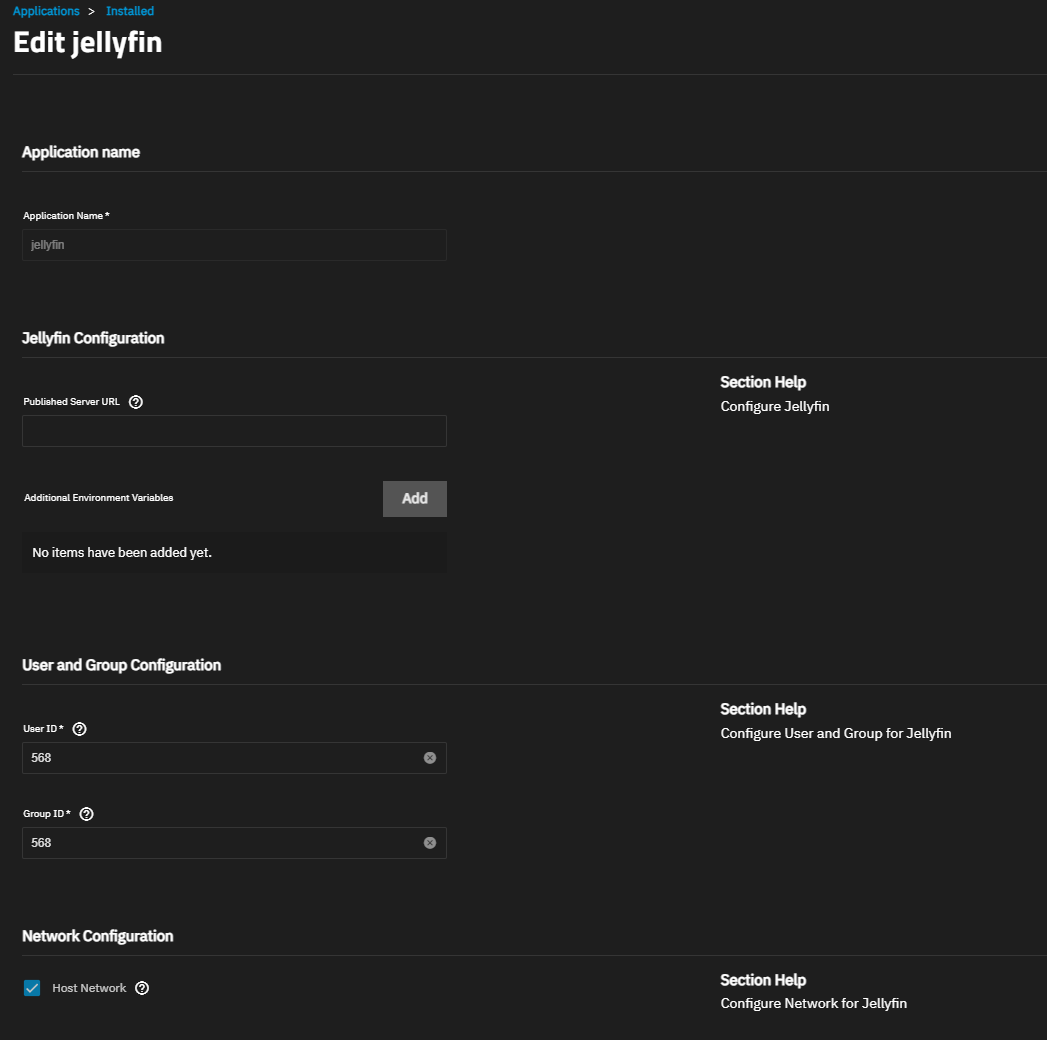
Task: Click into the User ID input
Action: 220,758
